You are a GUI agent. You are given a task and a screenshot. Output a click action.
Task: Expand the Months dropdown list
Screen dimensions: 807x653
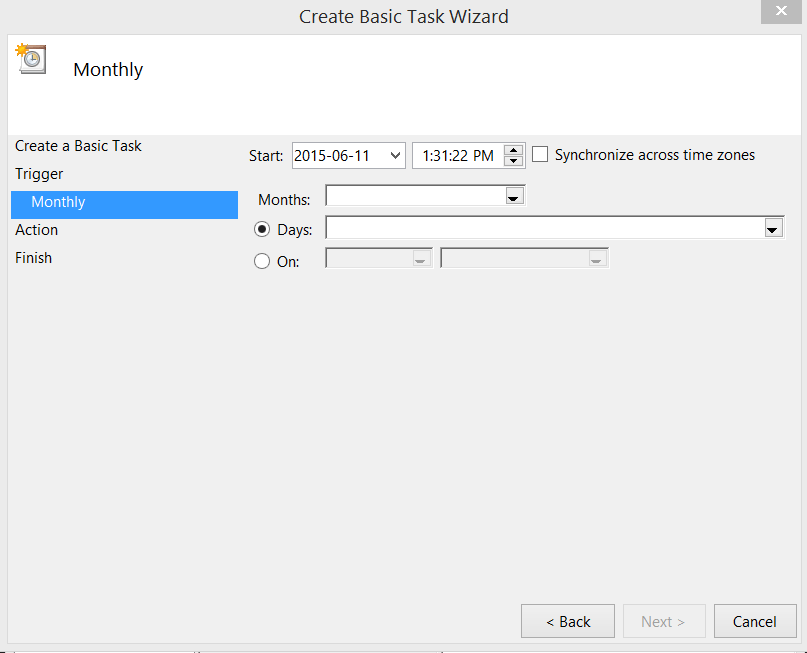point(514,197)
